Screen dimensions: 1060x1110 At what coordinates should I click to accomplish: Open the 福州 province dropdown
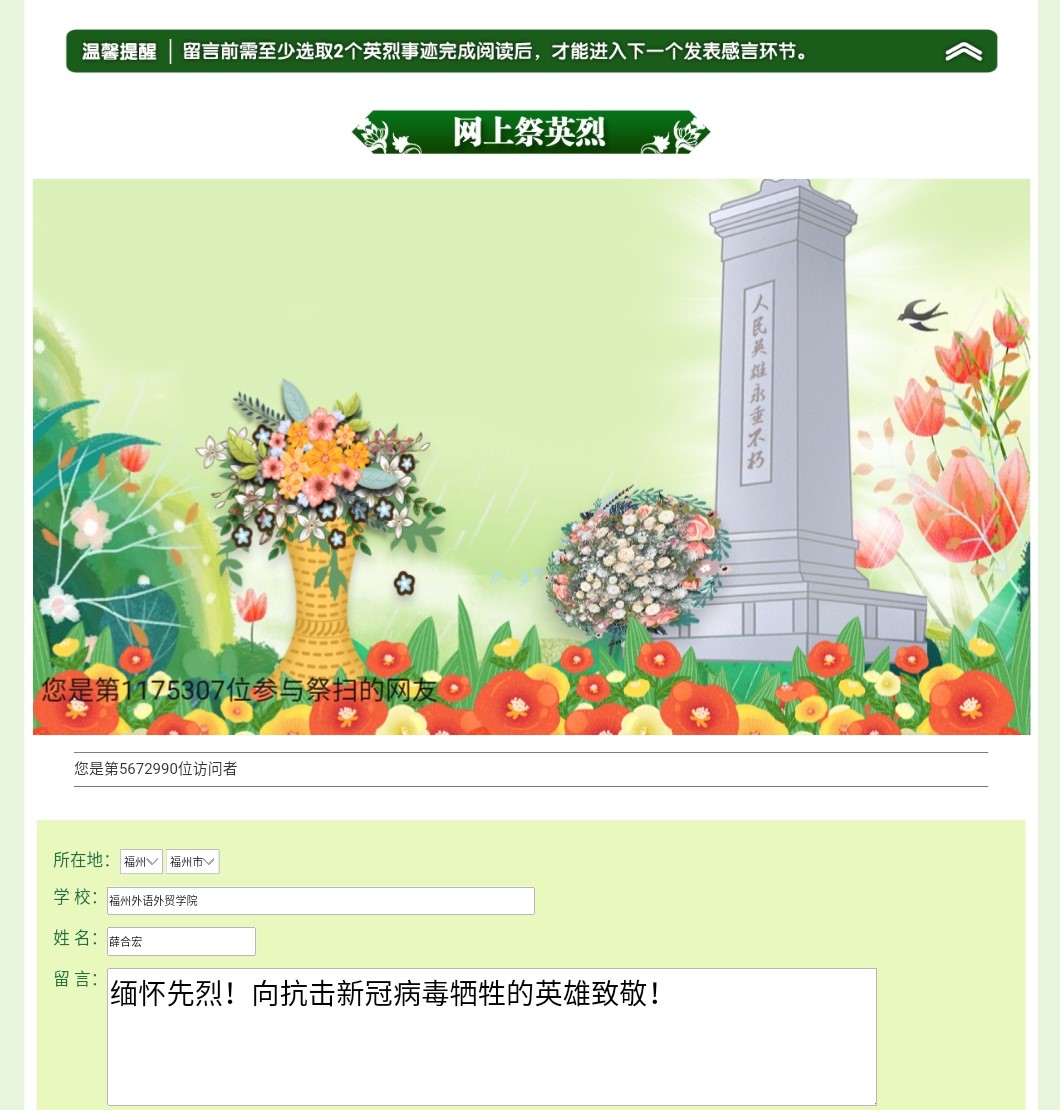[x=141, y=862]
